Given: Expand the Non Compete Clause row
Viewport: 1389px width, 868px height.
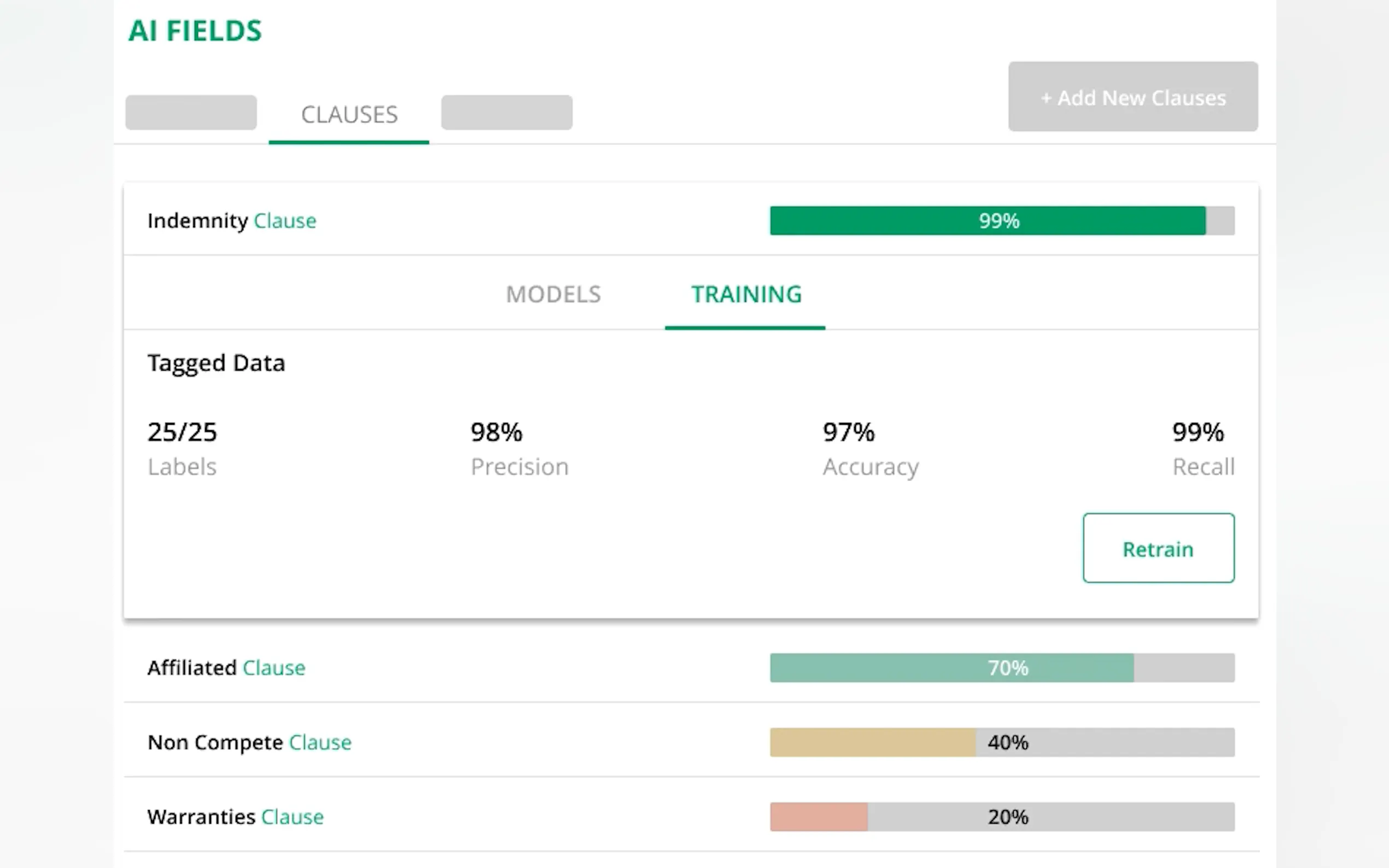Looking at the screenshot, I should click(x=249, y=743).
